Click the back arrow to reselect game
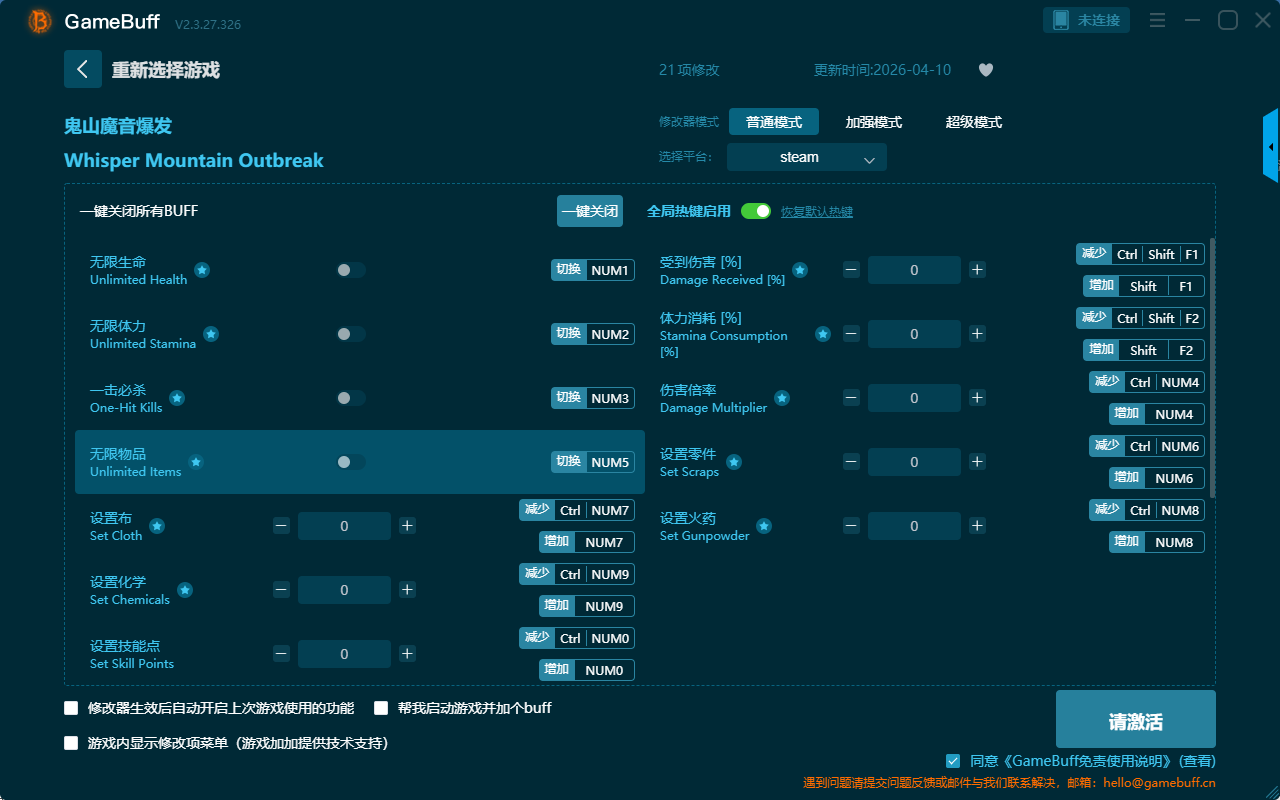 click(x=83, y=69)
